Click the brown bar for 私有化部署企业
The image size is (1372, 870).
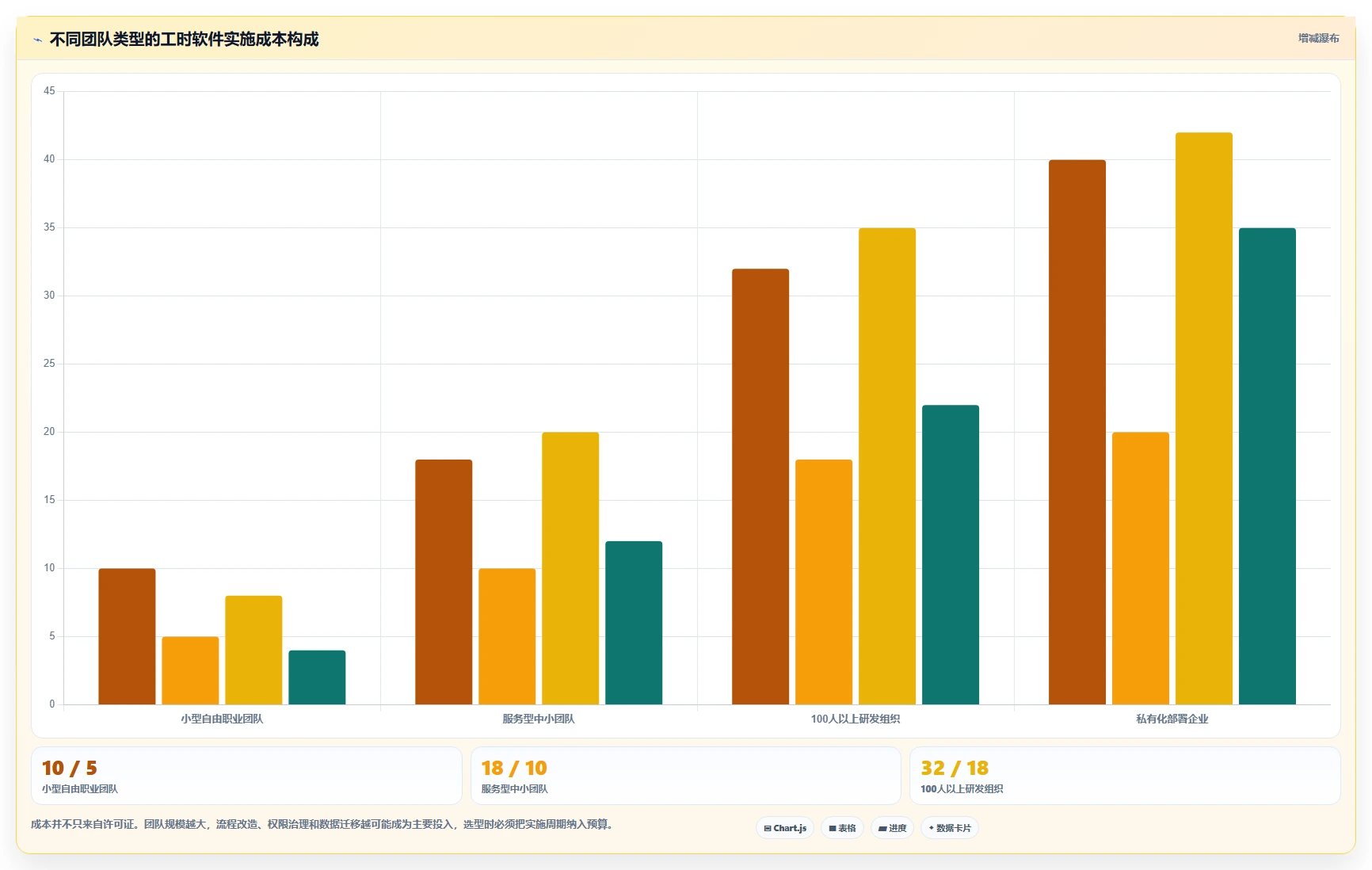(x=1077, y=432)
